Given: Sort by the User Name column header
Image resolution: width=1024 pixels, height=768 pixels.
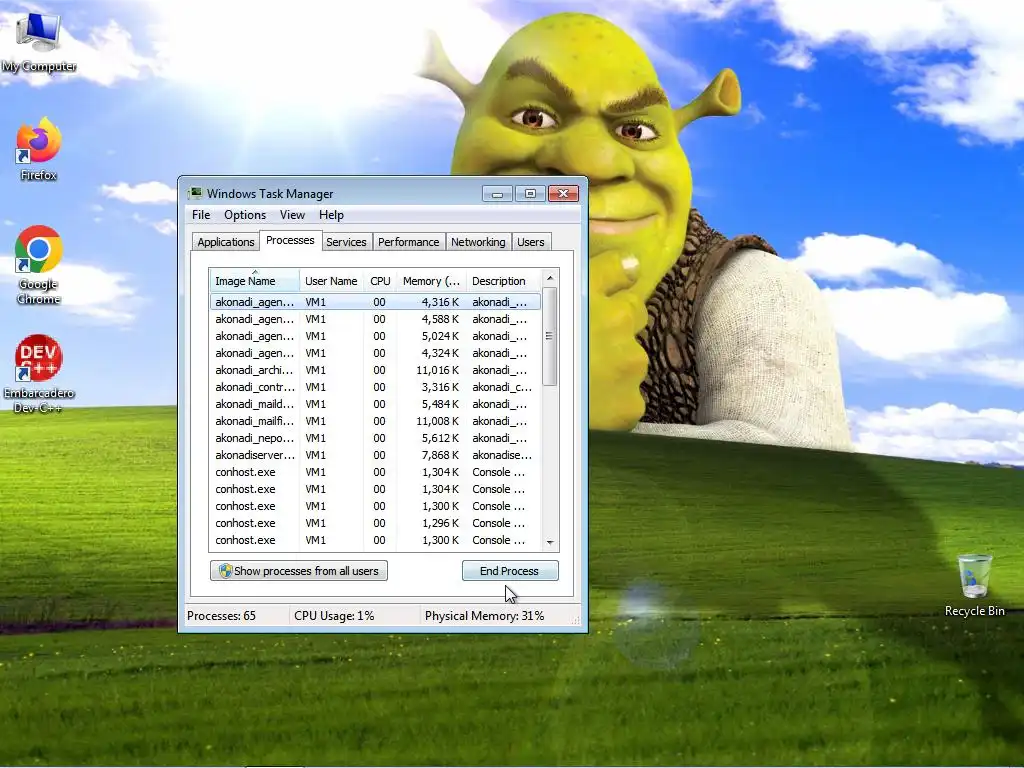Looking at the screenshot, I should tap(331, 281).
